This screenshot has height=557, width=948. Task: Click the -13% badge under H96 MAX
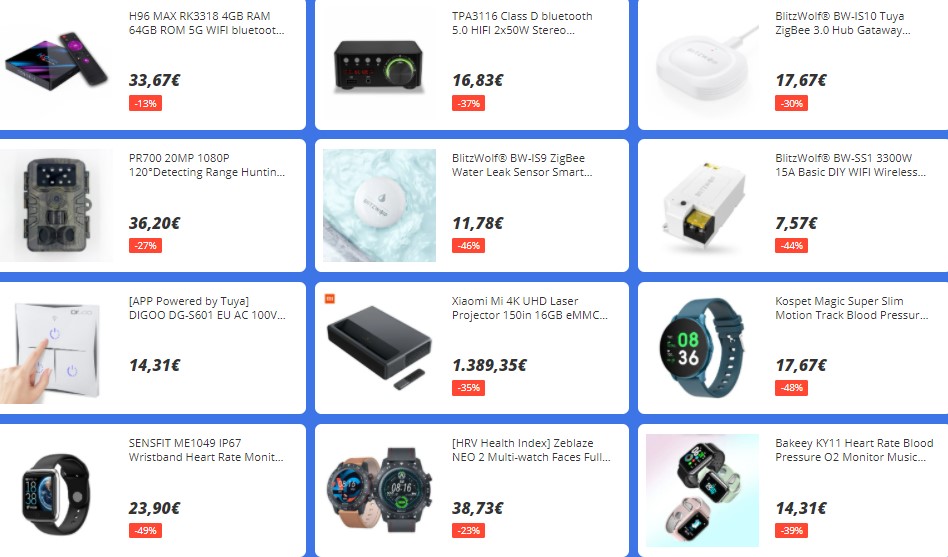pos(145,103)
